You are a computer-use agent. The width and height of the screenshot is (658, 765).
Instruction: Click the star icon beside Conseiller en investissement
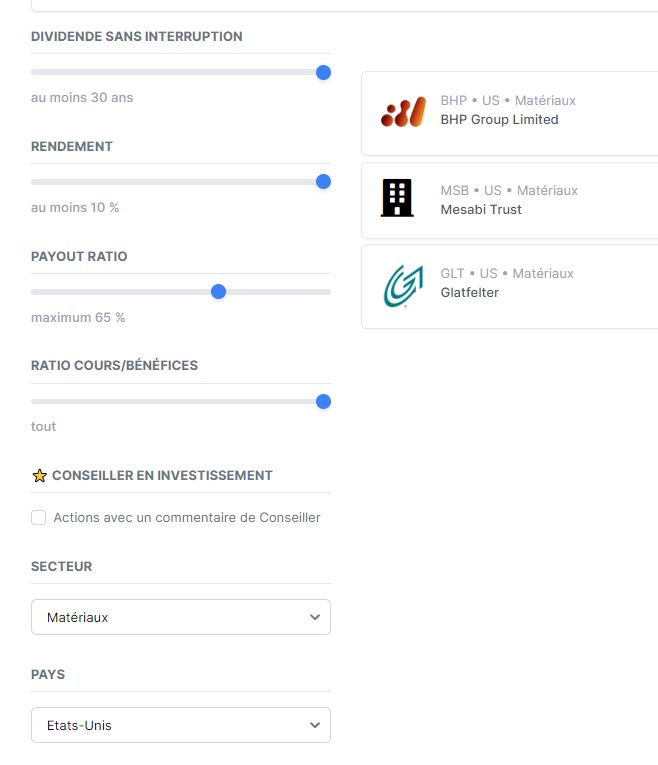[40, 476]
